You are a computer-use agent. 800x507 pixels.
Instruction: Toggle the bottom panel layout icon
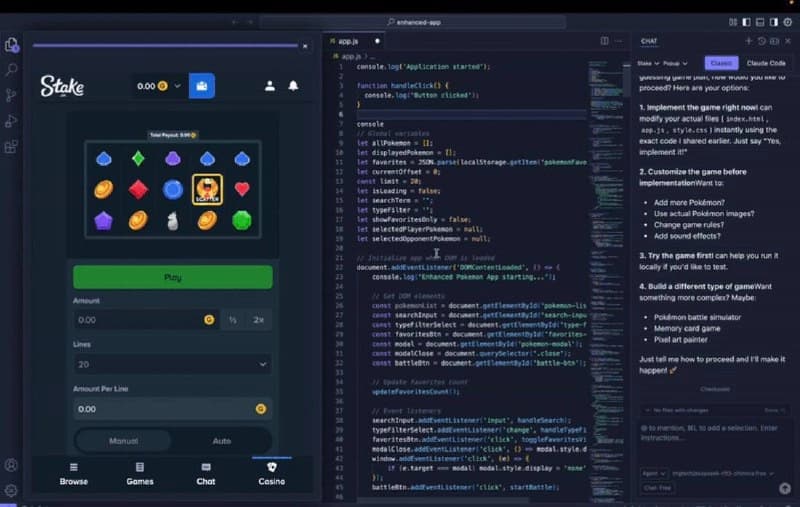coord(760,22)
